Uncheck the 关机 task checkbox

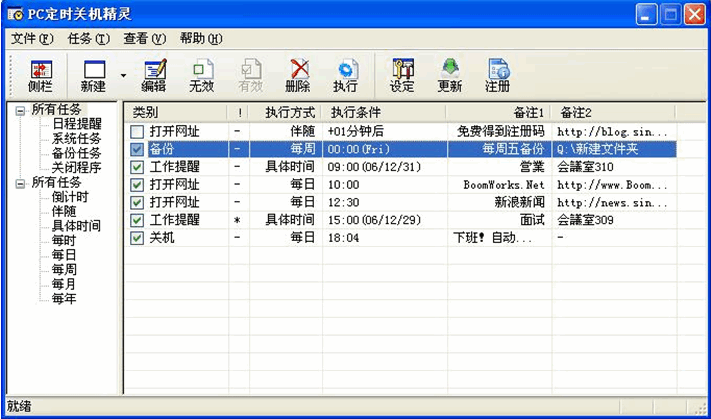tap(136, 238)
